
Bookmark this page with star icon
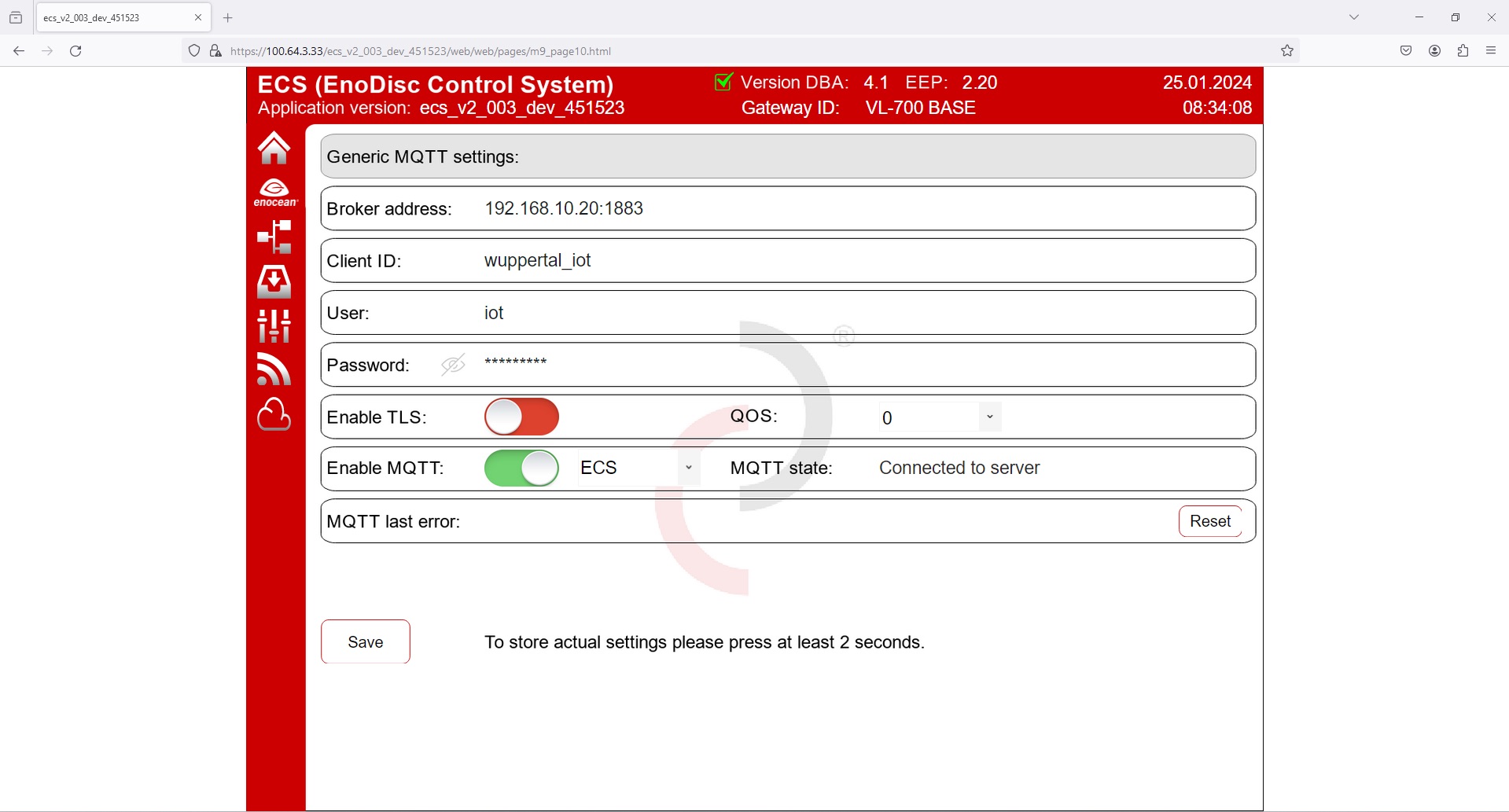pos(1287,51)
